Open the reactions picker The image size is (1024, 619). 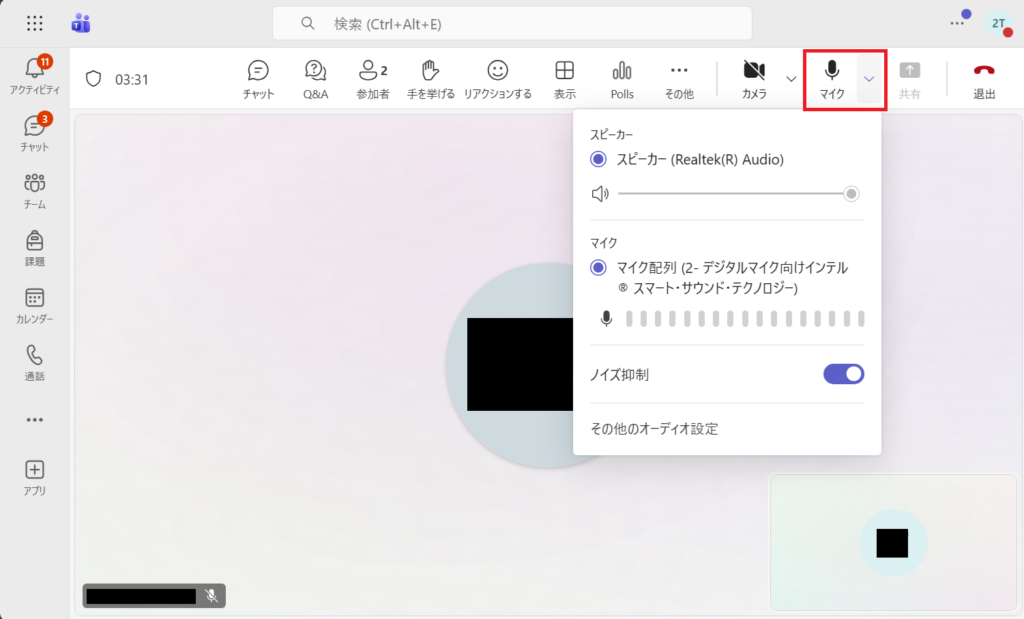pyautogui.click(x=497, y=79)
